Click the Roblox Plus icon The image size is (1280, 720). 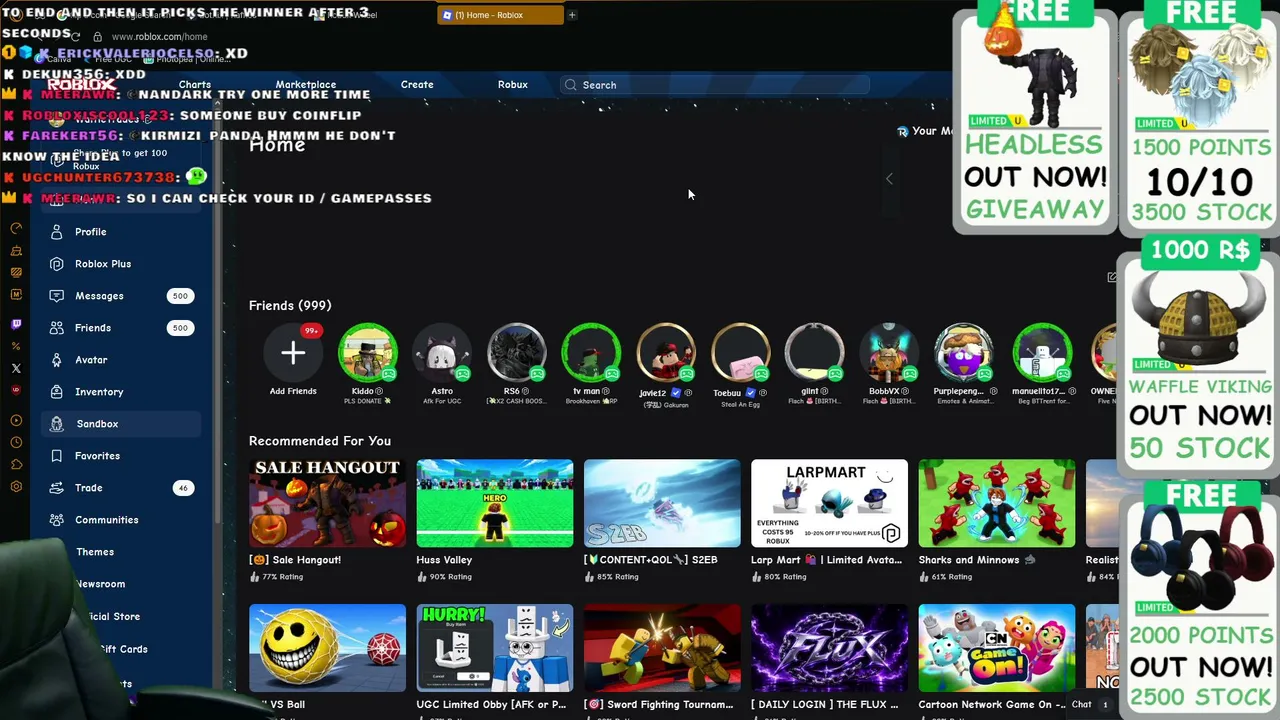(56, 264)
